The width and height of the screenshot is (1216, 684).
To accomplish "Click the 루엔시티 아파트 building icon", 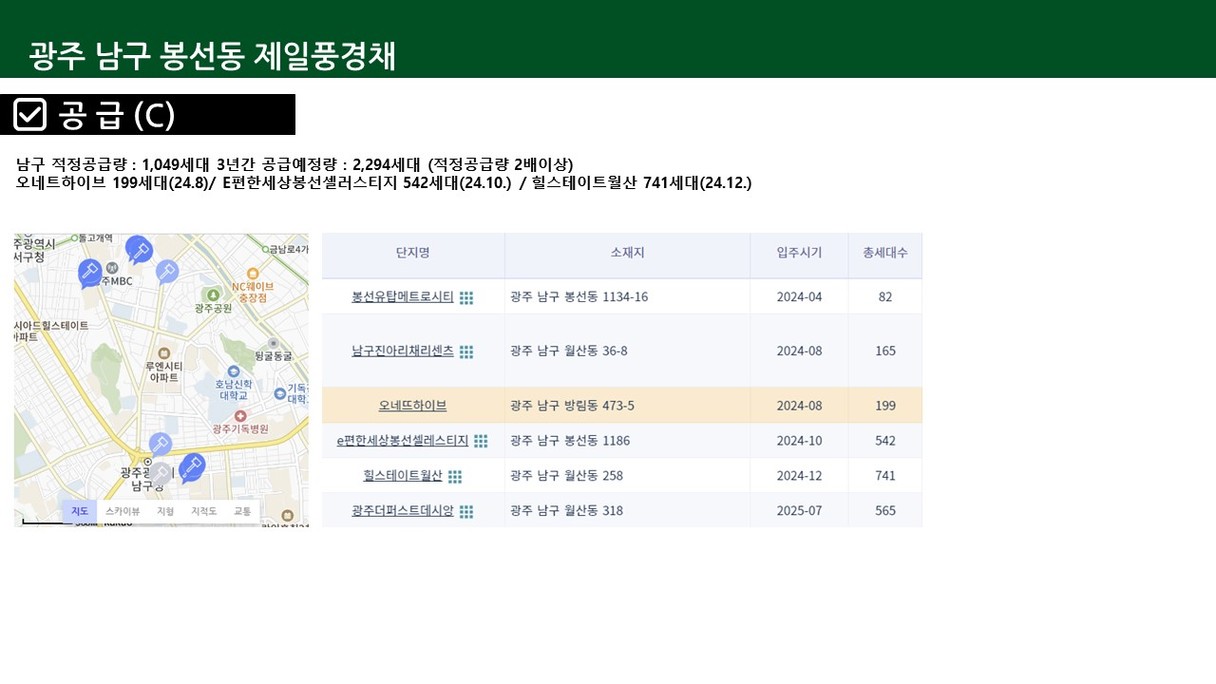I will (164, 352).
